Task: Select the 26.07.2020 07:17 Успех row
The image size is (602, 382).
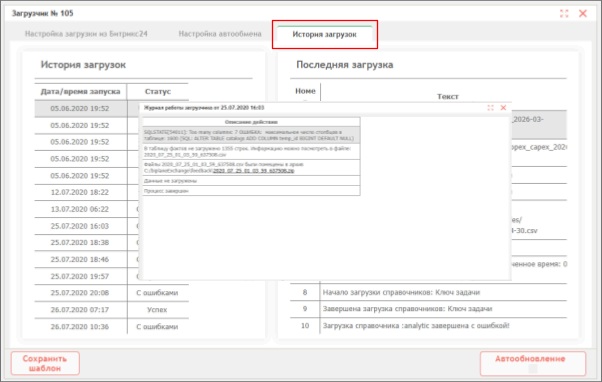Action: pyautogui.click(x=112, y=309)
